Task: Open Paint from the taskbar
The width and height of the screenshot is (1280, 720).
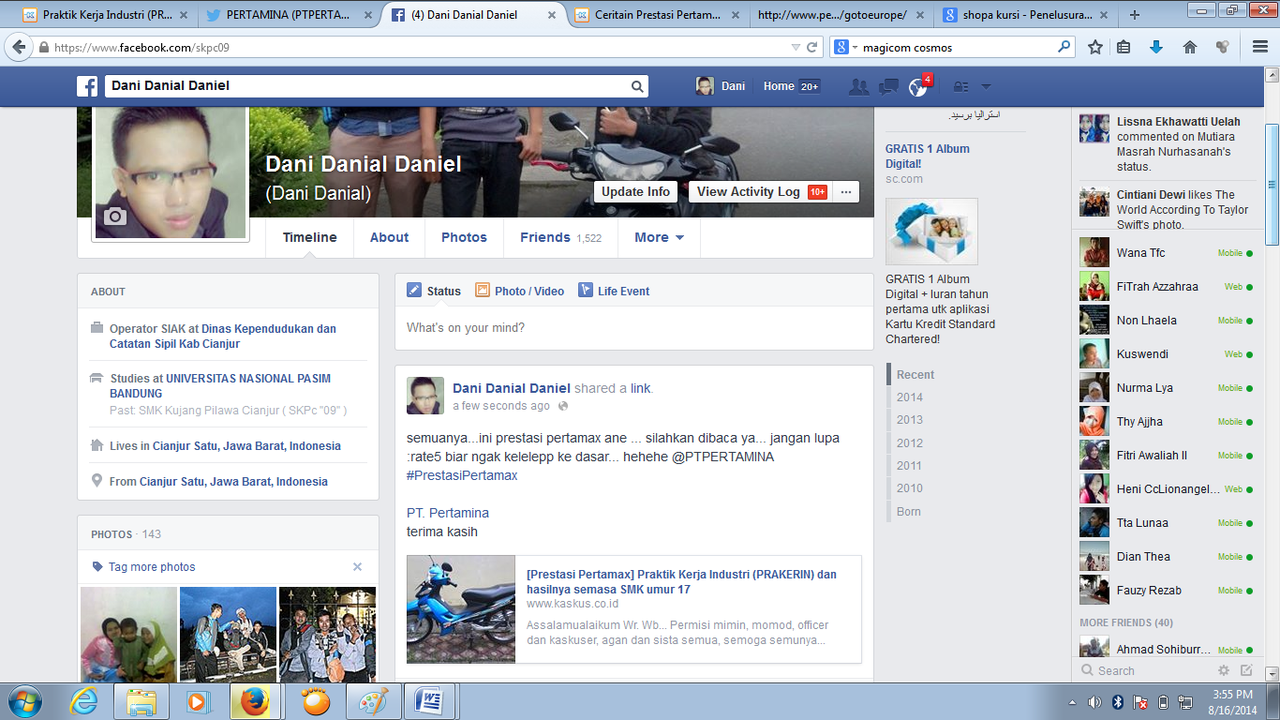Action: 373,701
